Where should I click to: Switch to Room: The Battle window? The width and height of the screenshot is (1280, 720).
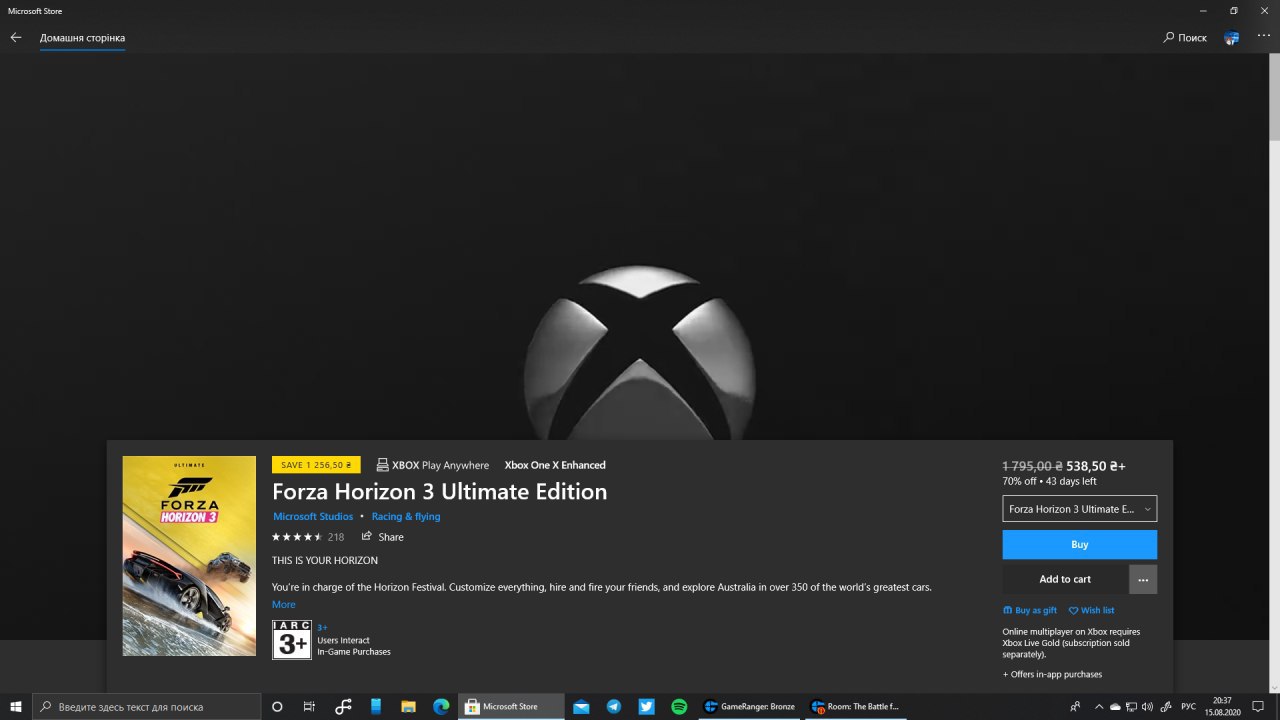[856, 706]
